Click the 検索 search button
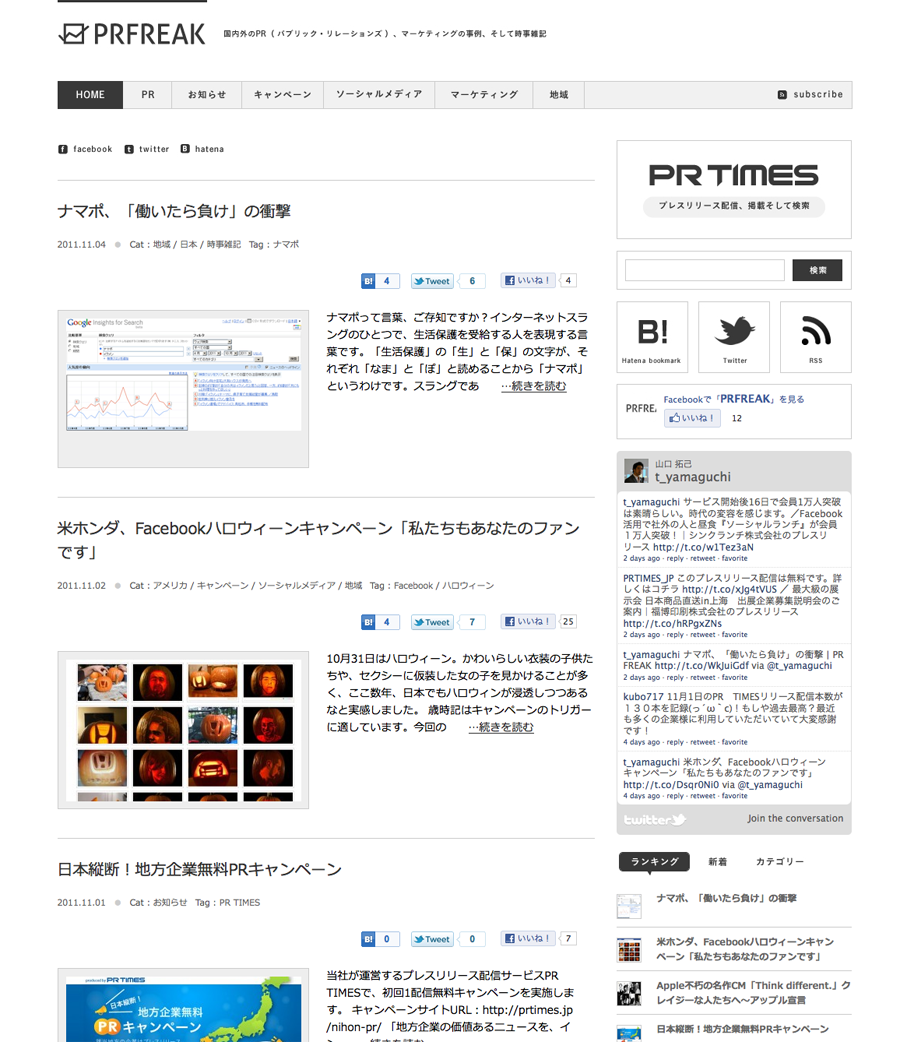This screenshot has height=1042, width=900. point(817,270)
